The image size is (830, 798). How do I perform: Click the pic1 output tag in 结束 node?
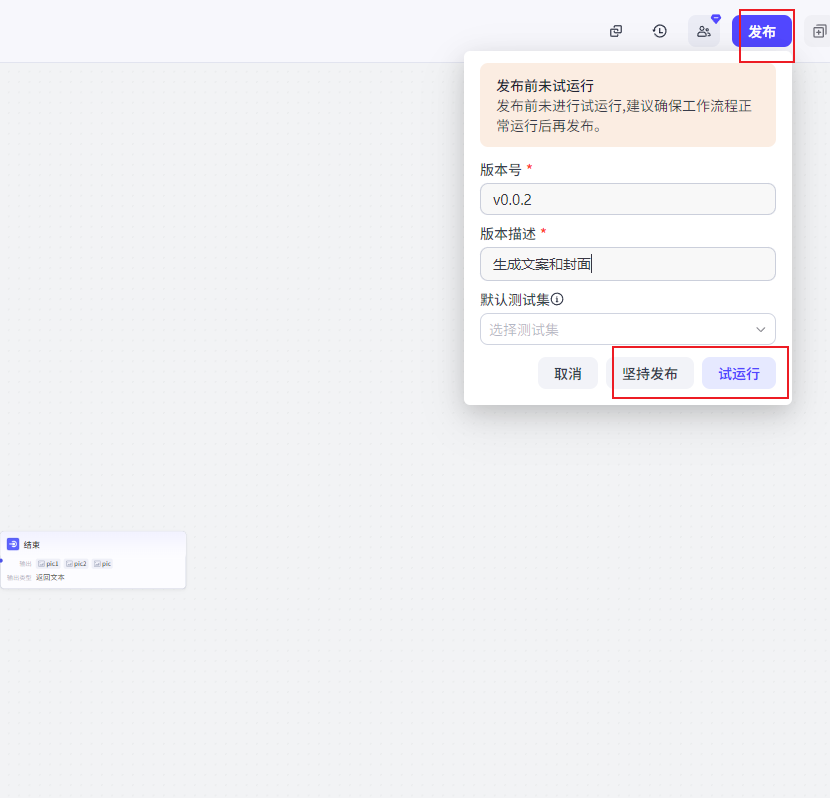tap(48, 564)
